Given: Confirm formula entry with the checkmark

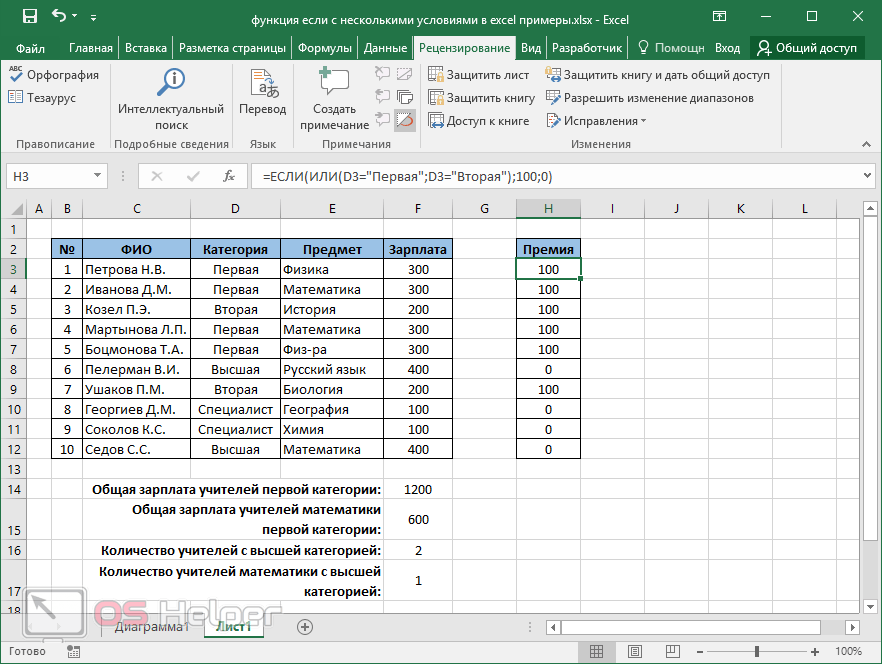Looking at the screenshot, I should pyautogui.click(x=193, y=177).
